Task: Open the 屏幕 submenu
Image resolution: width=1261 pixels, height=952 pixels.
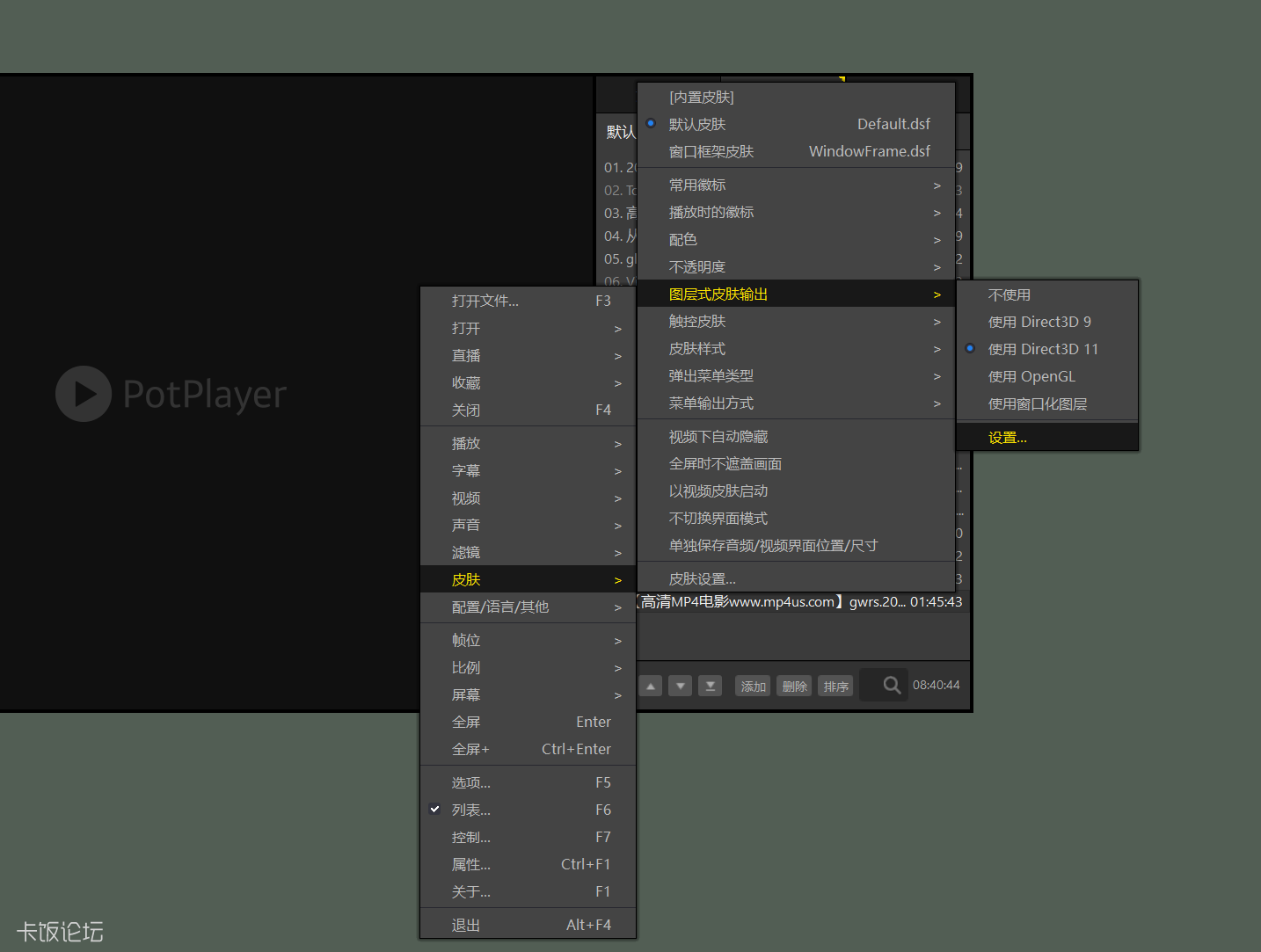Action: pyautogui.click(x=528, y=694)
